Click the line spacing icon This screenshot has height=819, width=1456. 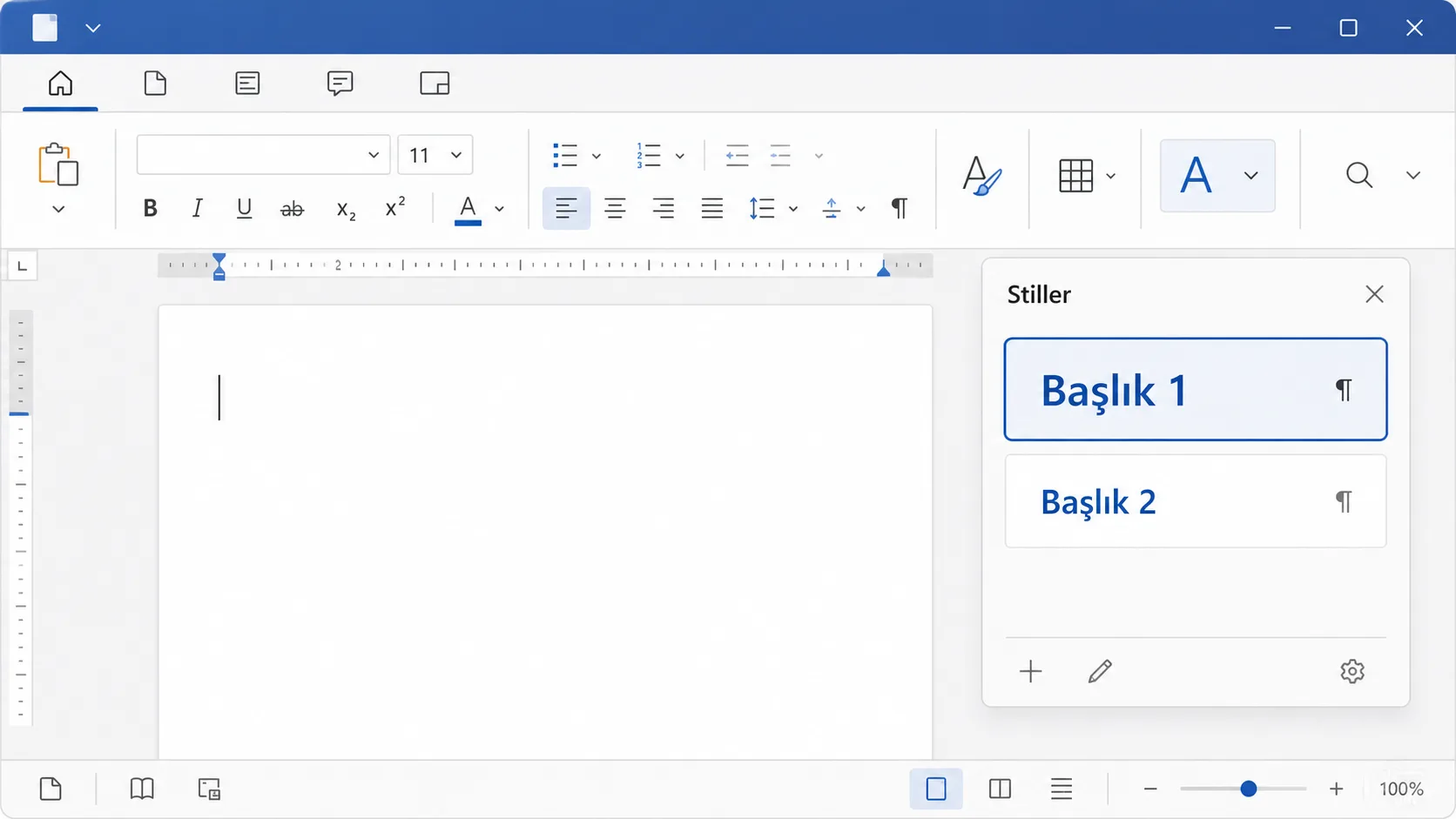click(761, 208)
